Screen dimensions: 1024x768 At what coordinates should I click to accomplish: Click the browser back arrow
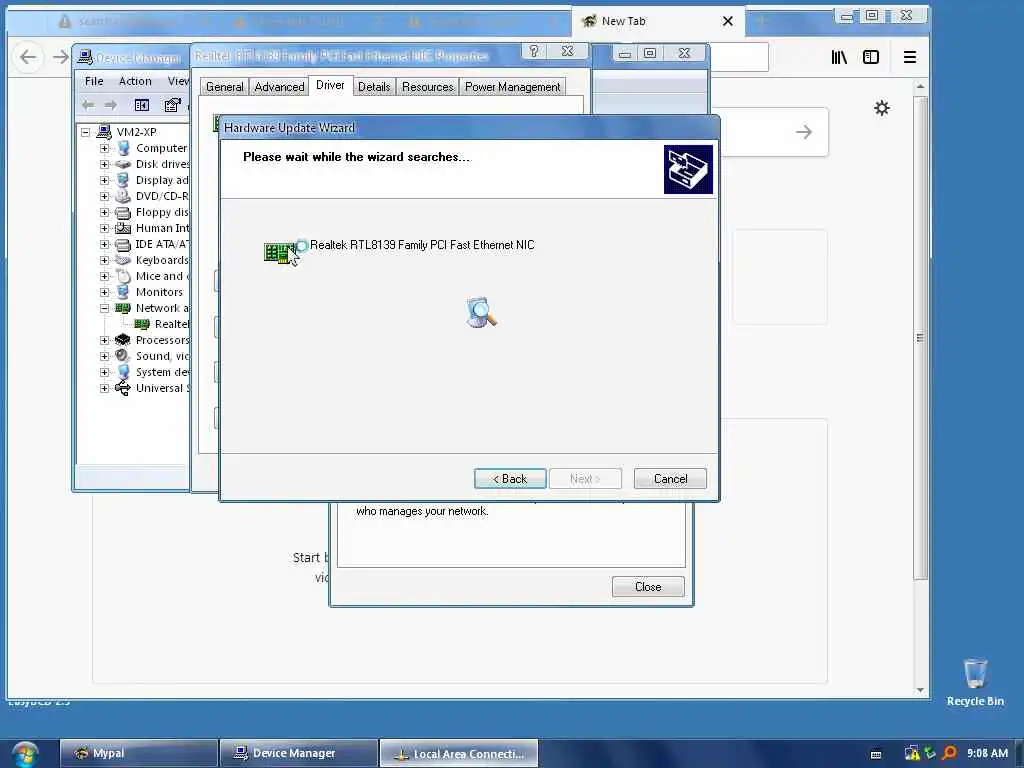pos(28,57)
